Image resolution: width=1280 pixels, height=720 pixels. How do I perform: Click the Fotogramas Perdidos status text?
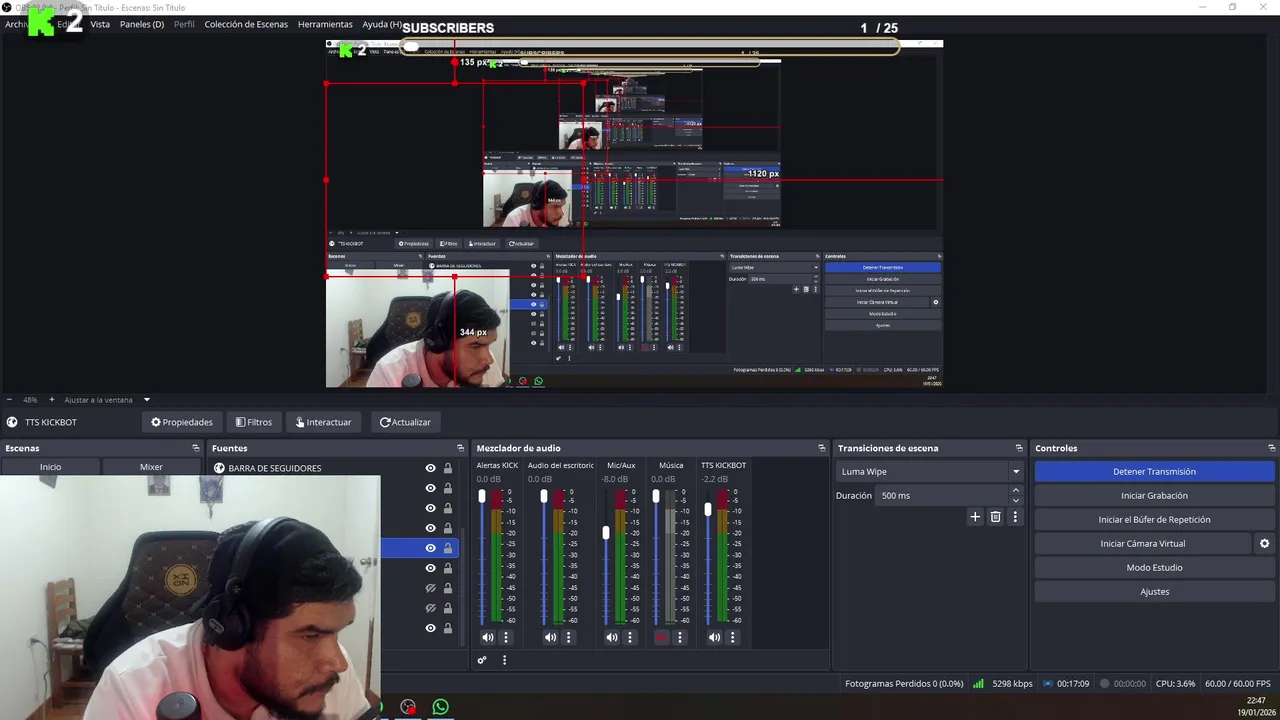coord(904,684)
